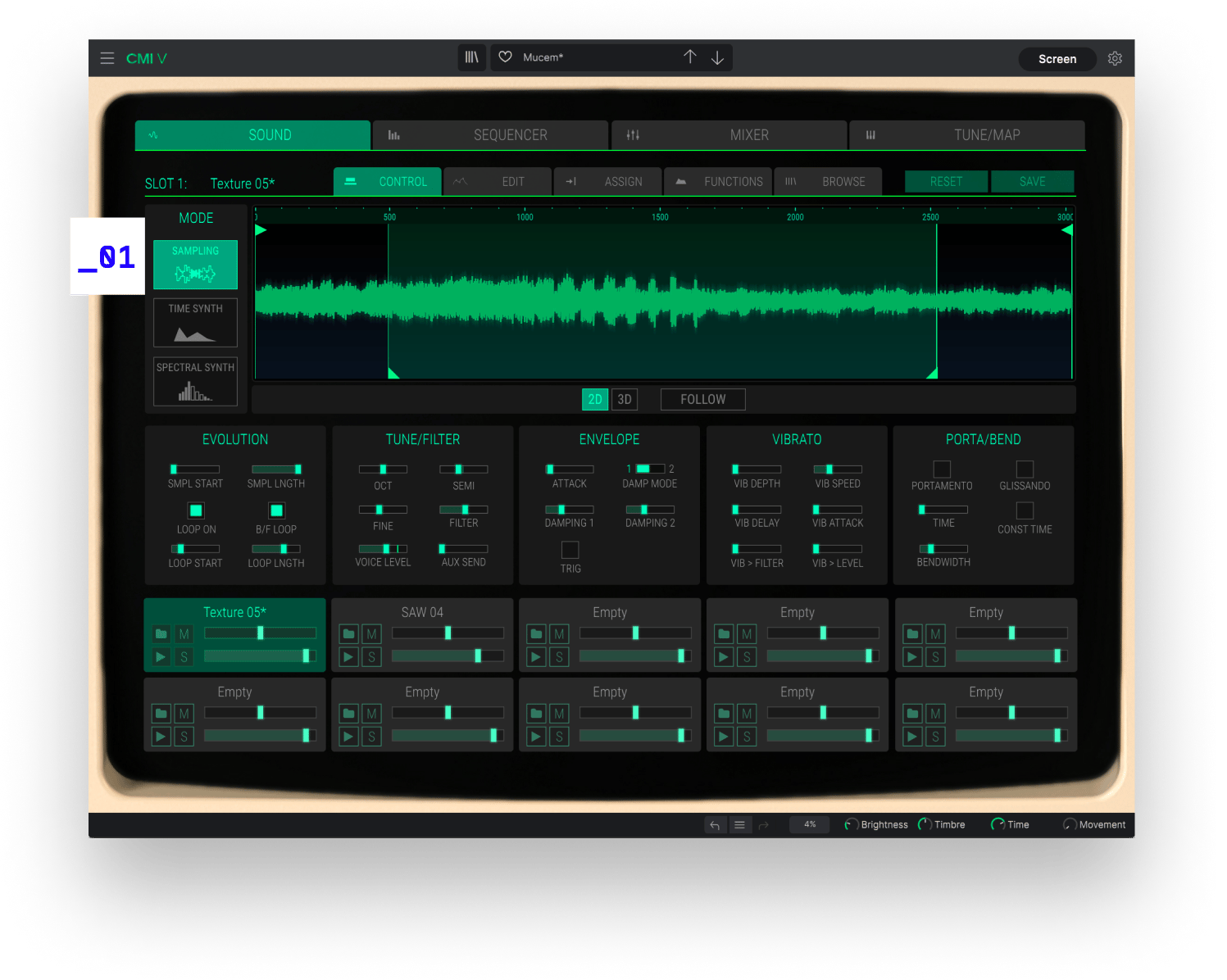This screenshot has width=1227, height=980.
Task: Play the SAW 04 slot
Action: (349, 656)
